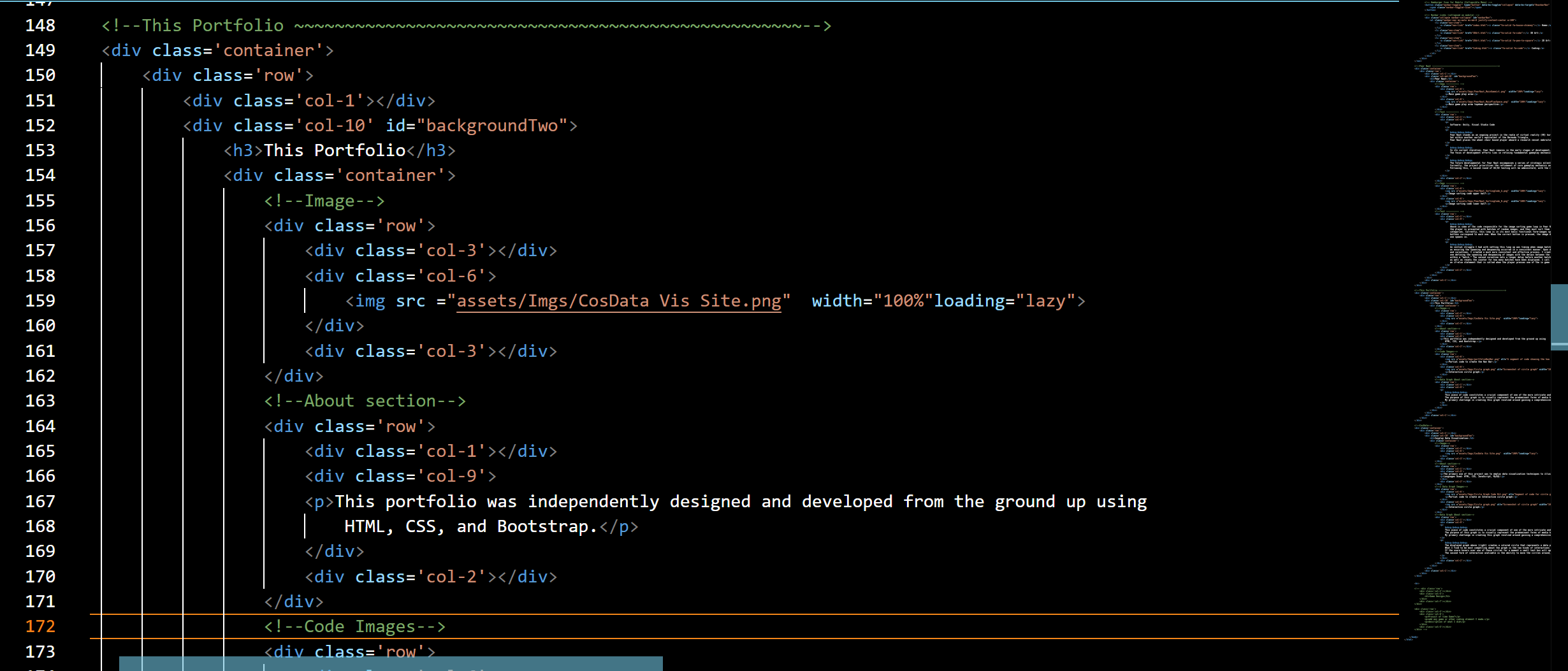
Task: Open the assets/Imgs/CosData Vis Site.png path link
Action: (x=619, y=301)
